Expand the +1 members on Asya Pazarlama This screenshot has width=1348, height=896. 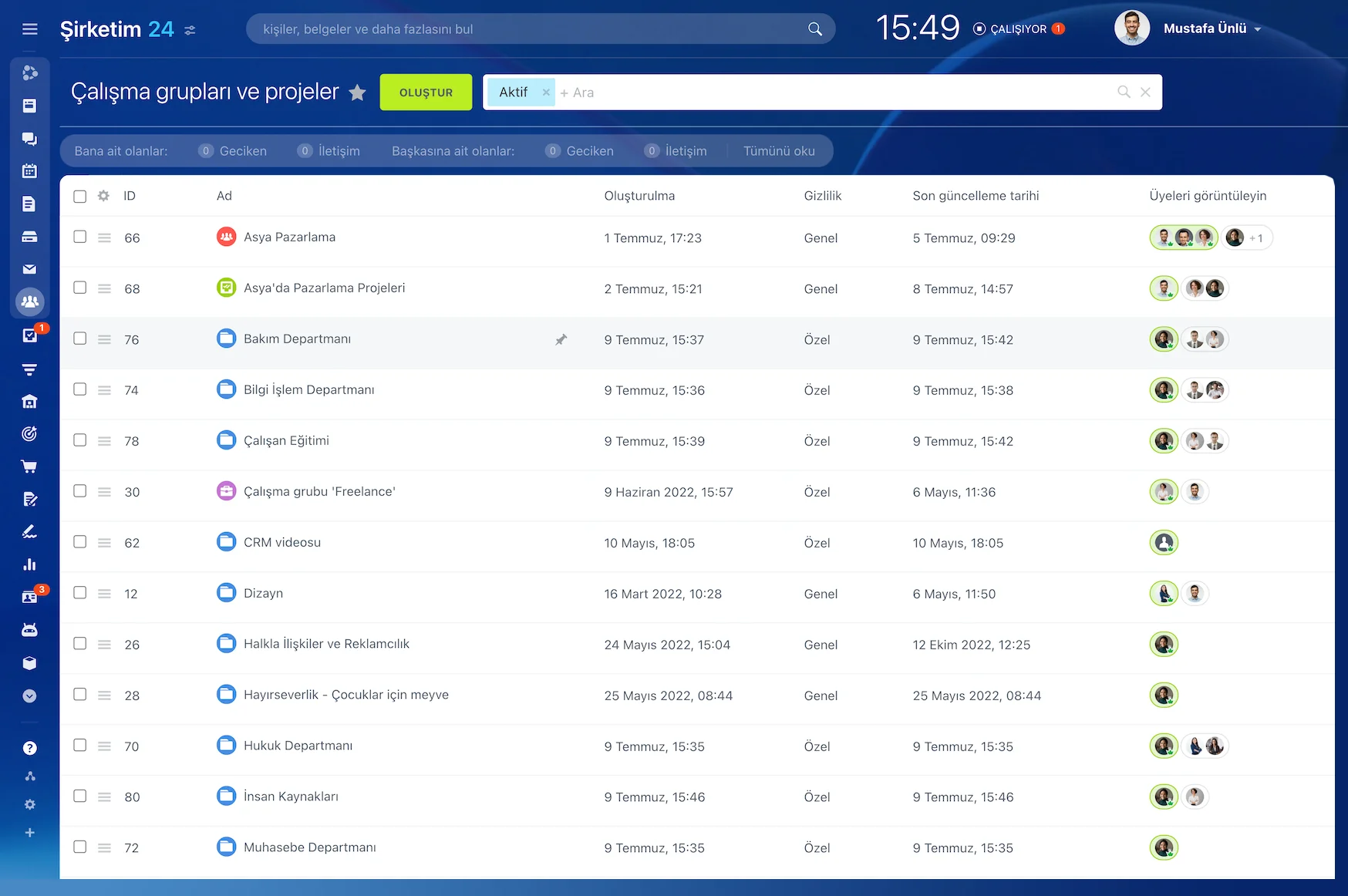coord(1256,238)
